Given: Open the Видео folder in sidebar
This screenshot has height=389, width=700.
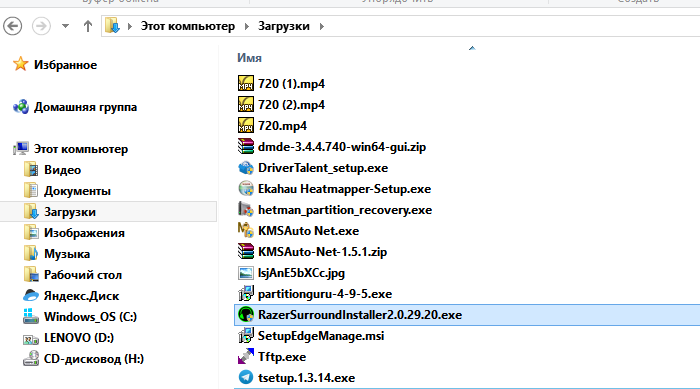Looking at the screenshot, I should click(62, 170).
